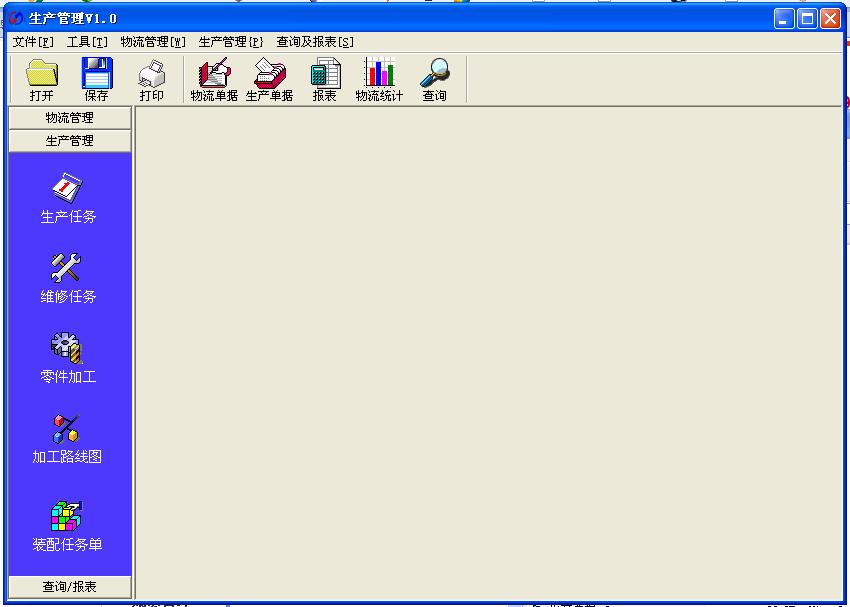Open the 生产管理[P] menu
The height and width of the screenshot is (607, 850).
click(x=231, y=42)
